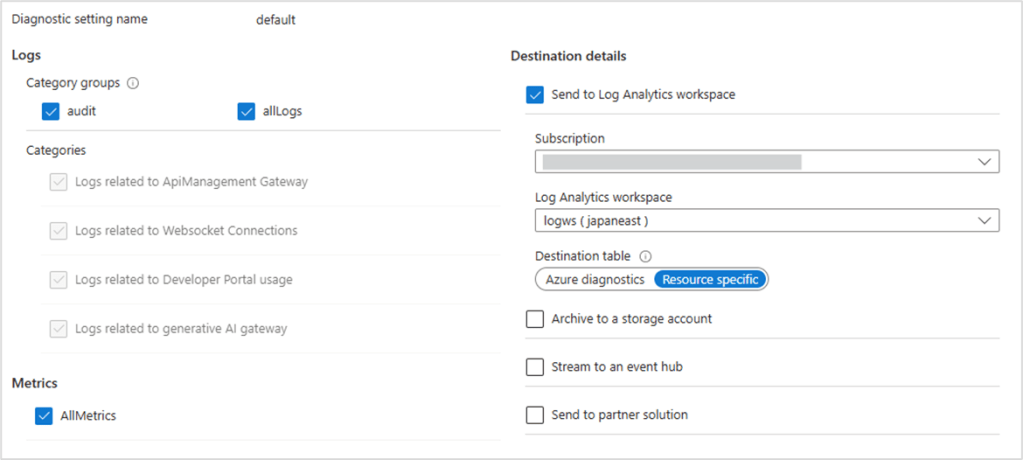Click the ApiManagement Gateway logs checkbox
This screenshot has height=460, width=1023.
click(x=58, y=182)
